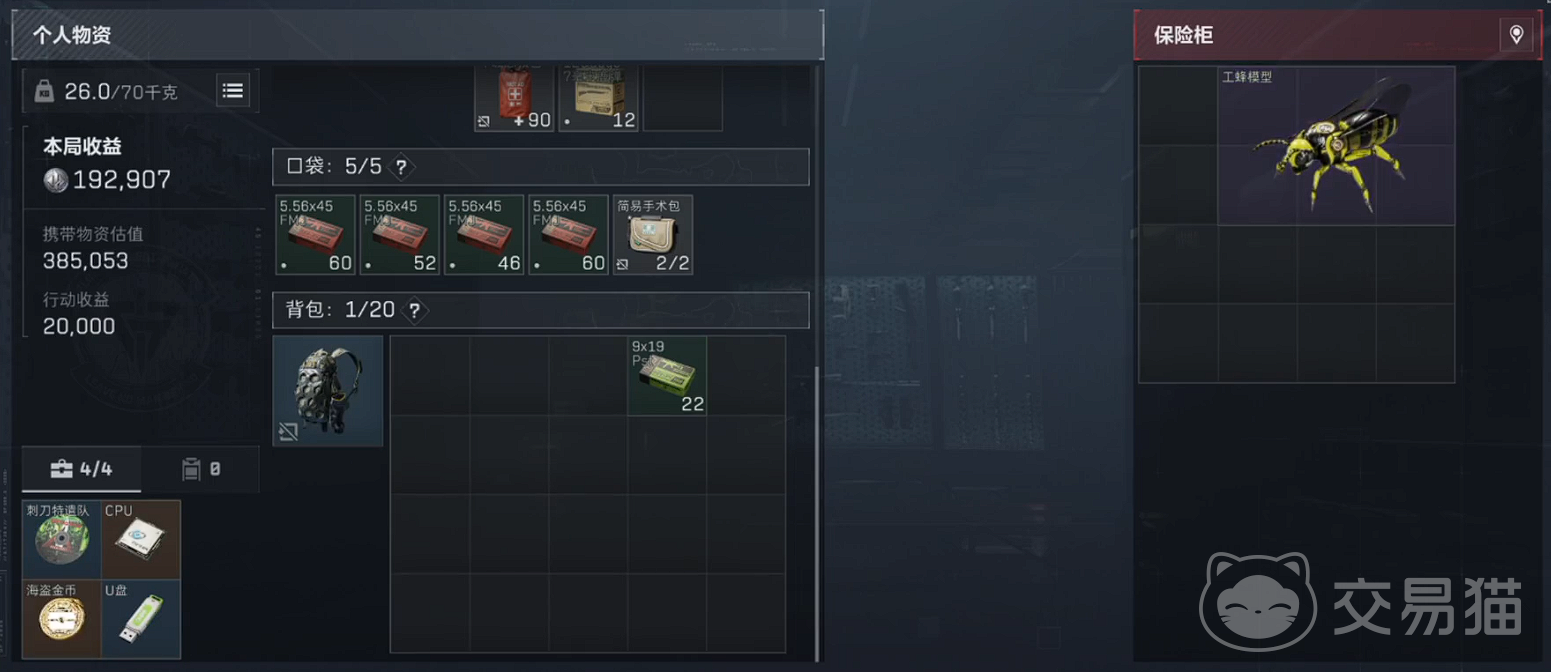Screen dimensions: 1551x672
Task: Select the 9x19 ammo box in backpack
Action: coord(667,375)
